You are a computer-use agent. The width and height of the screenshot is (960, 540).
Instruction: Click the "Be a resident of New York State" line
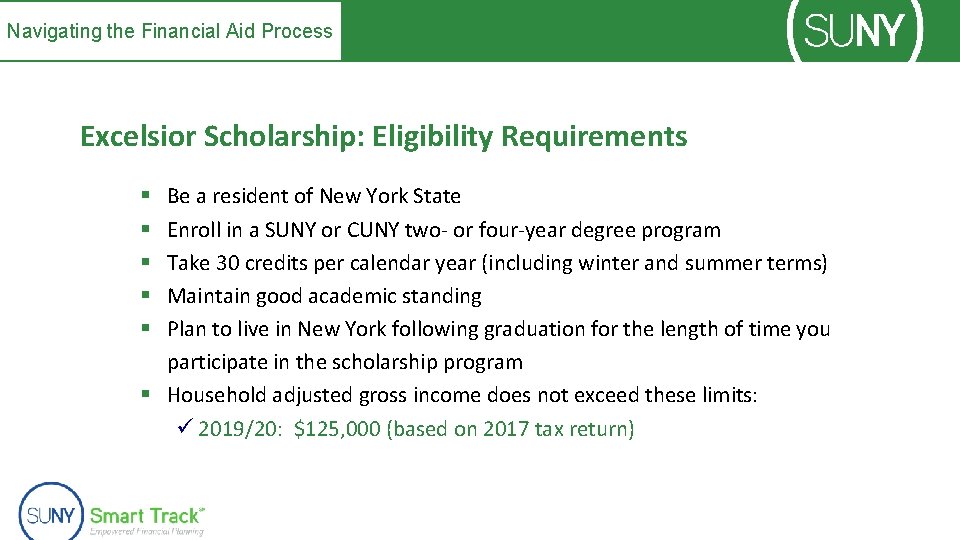click(314, 196)
